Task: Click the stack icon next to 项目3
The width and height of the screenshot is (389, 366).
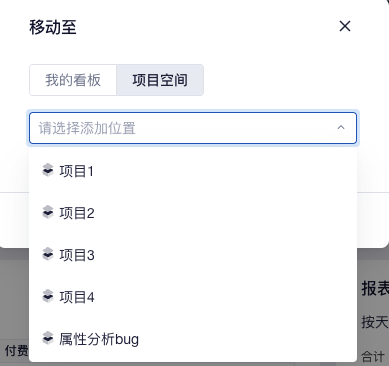Action: pyautogui.click(x=48, y=254)
